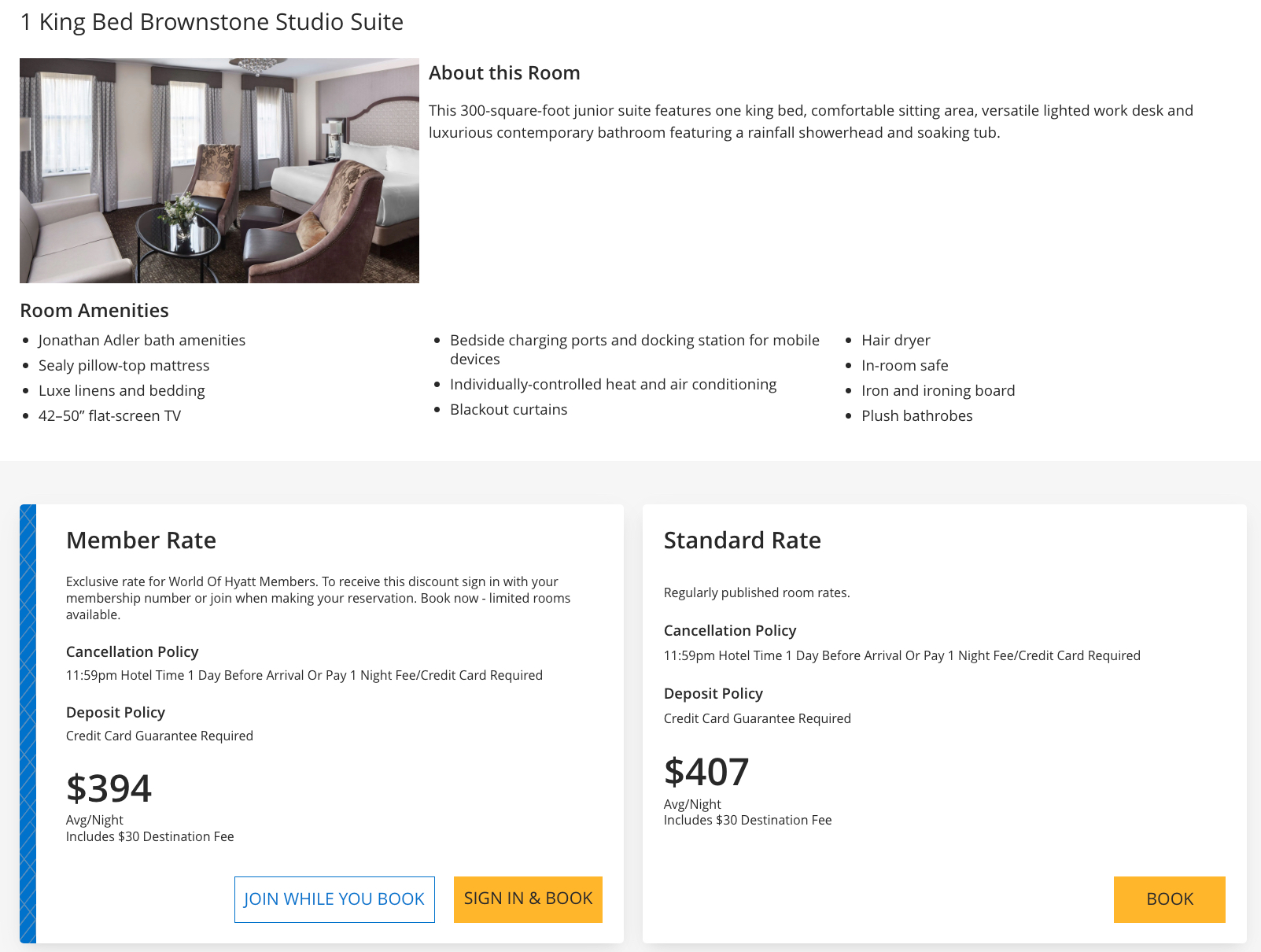Click the blue stripe on Member Rate card
This screenshot has width=1261, height=952.
(x=28, y=724)
